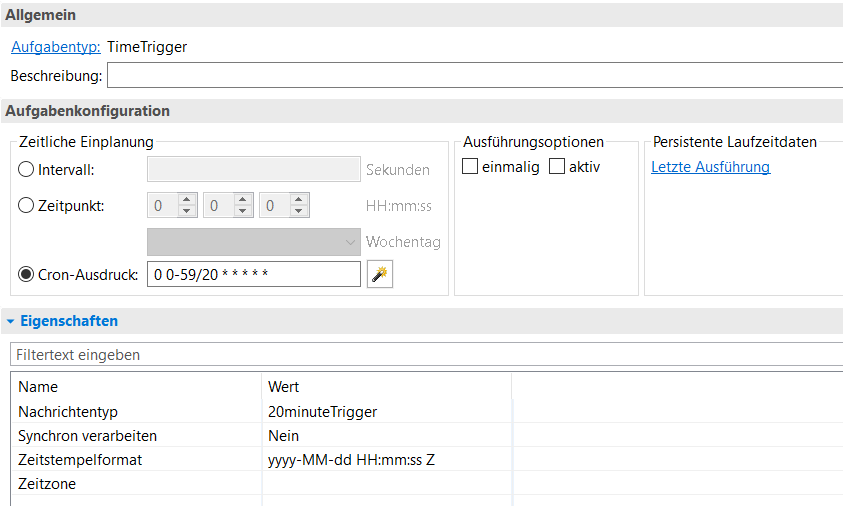Open the cron expression wizard wand icon
843x506 pixels.
click(x=380, y=274)
